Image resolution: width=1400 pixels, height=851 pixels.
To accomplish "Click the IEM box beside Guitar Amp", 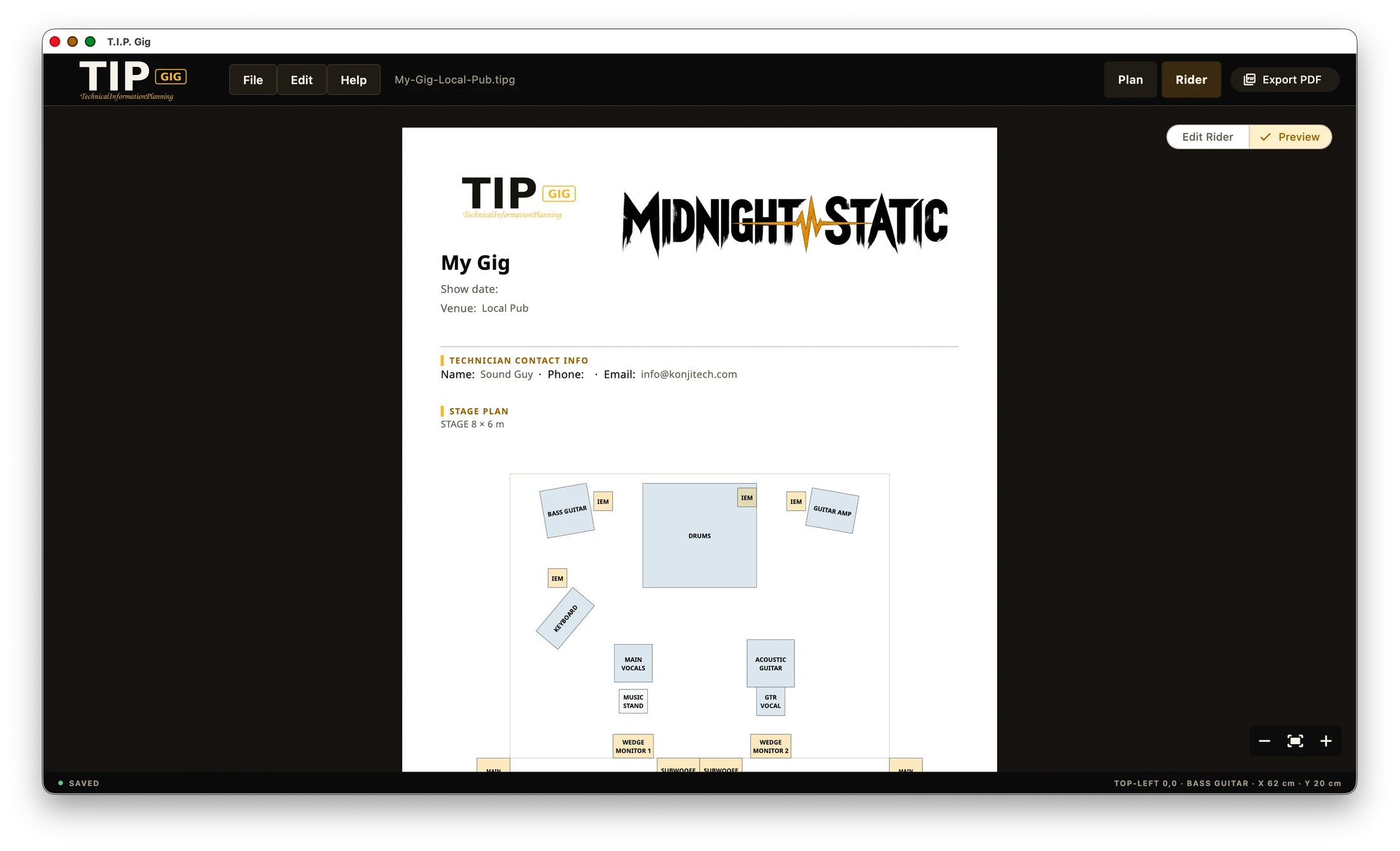I will point(796,502).
